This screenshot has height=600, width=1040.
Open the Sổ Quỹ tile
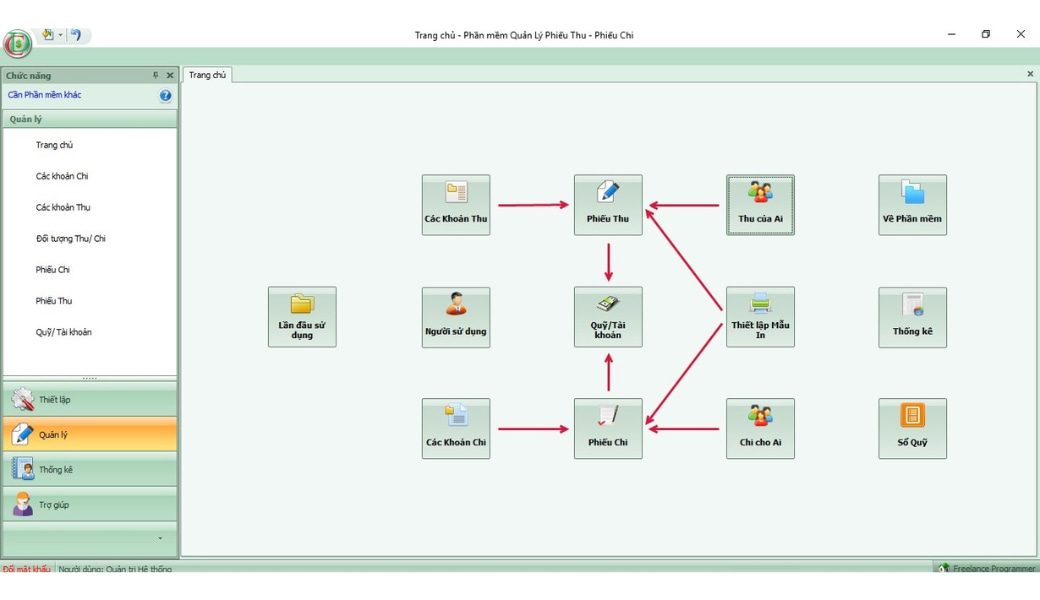912,428
